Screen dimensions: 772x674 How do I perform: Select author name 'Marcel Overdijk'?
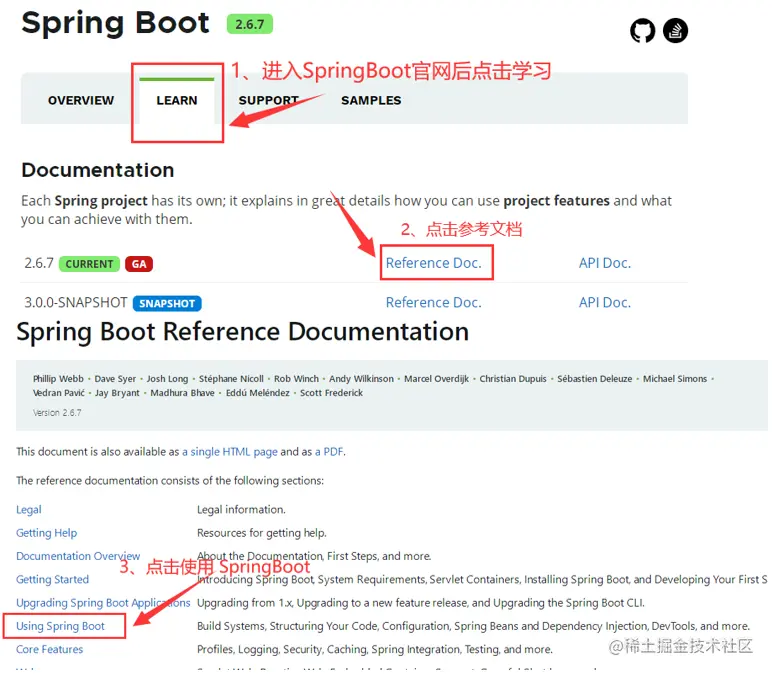pyautogui.click(x=437, y=379)
